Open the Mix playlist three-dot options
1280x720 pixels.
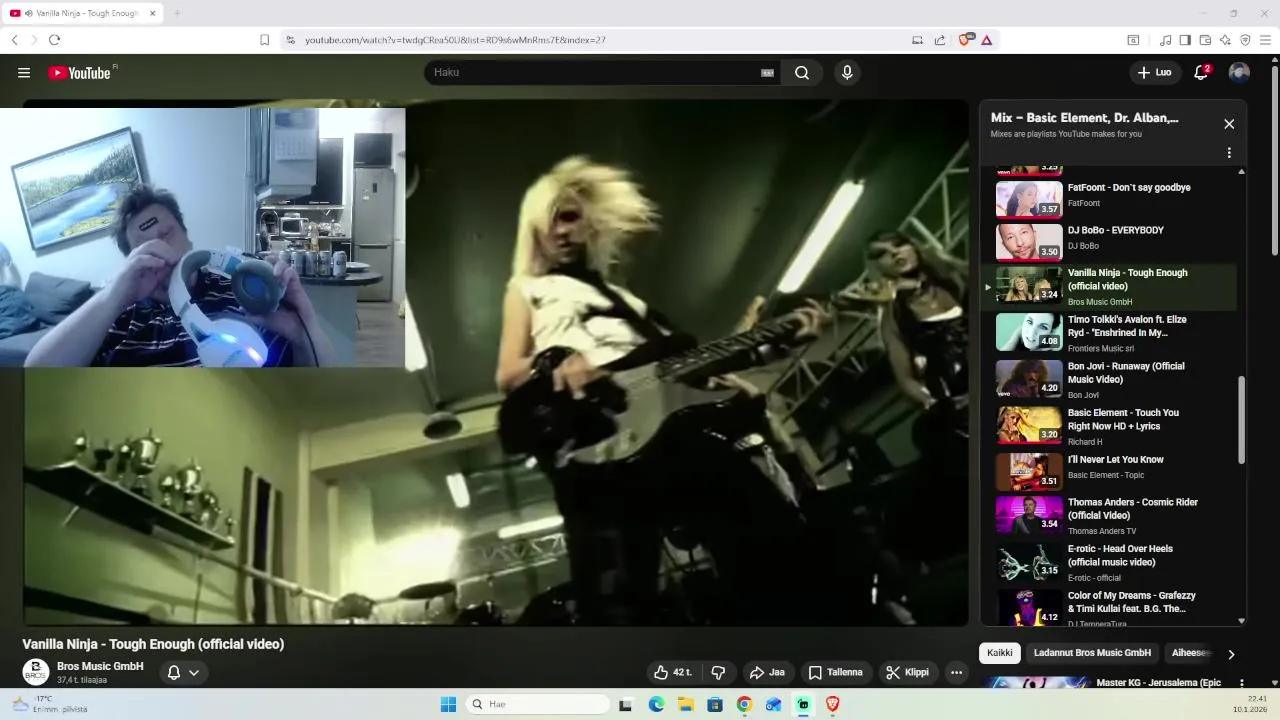1229,153
